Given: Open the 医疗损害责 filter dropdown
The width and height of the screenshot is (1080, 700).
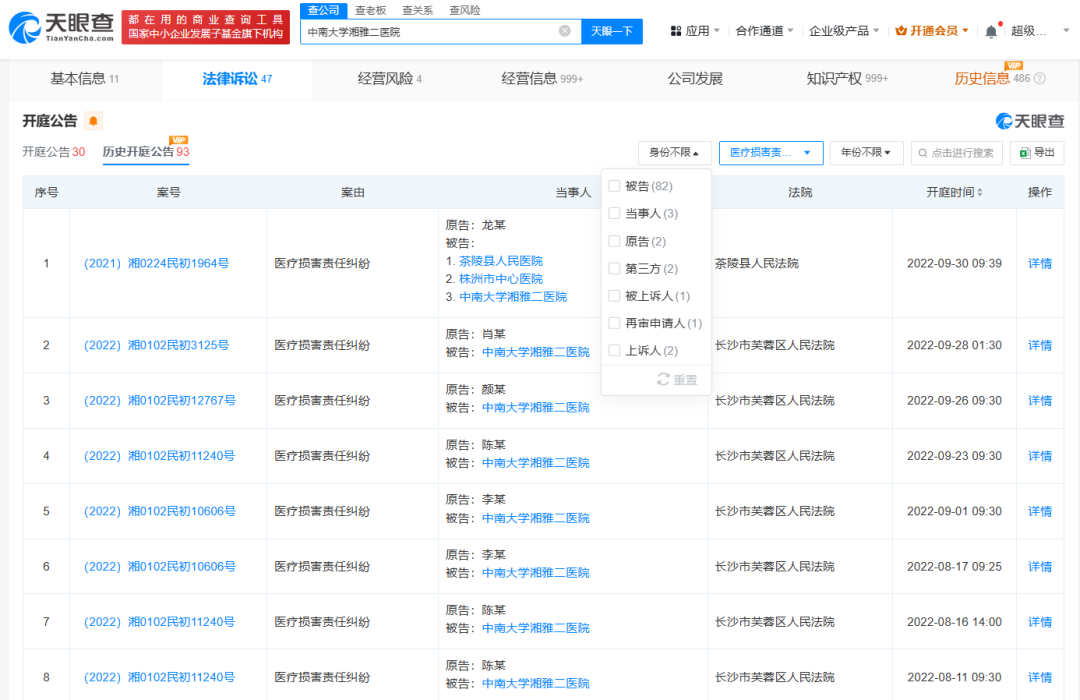Looking at the screenshot, I should [772, 153].
